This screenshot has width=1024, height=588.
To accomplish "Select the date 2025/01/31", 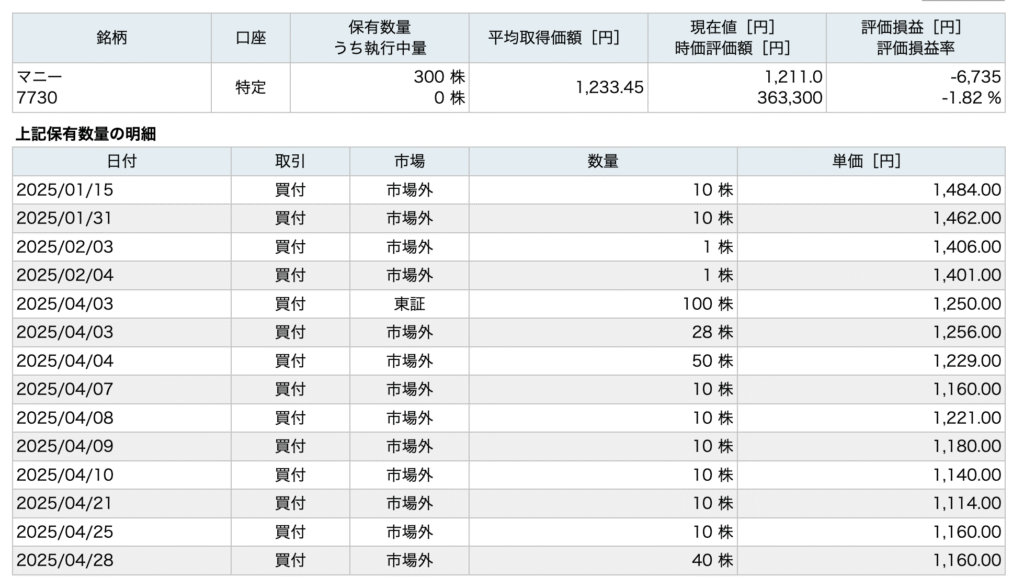I will [64, 218].
